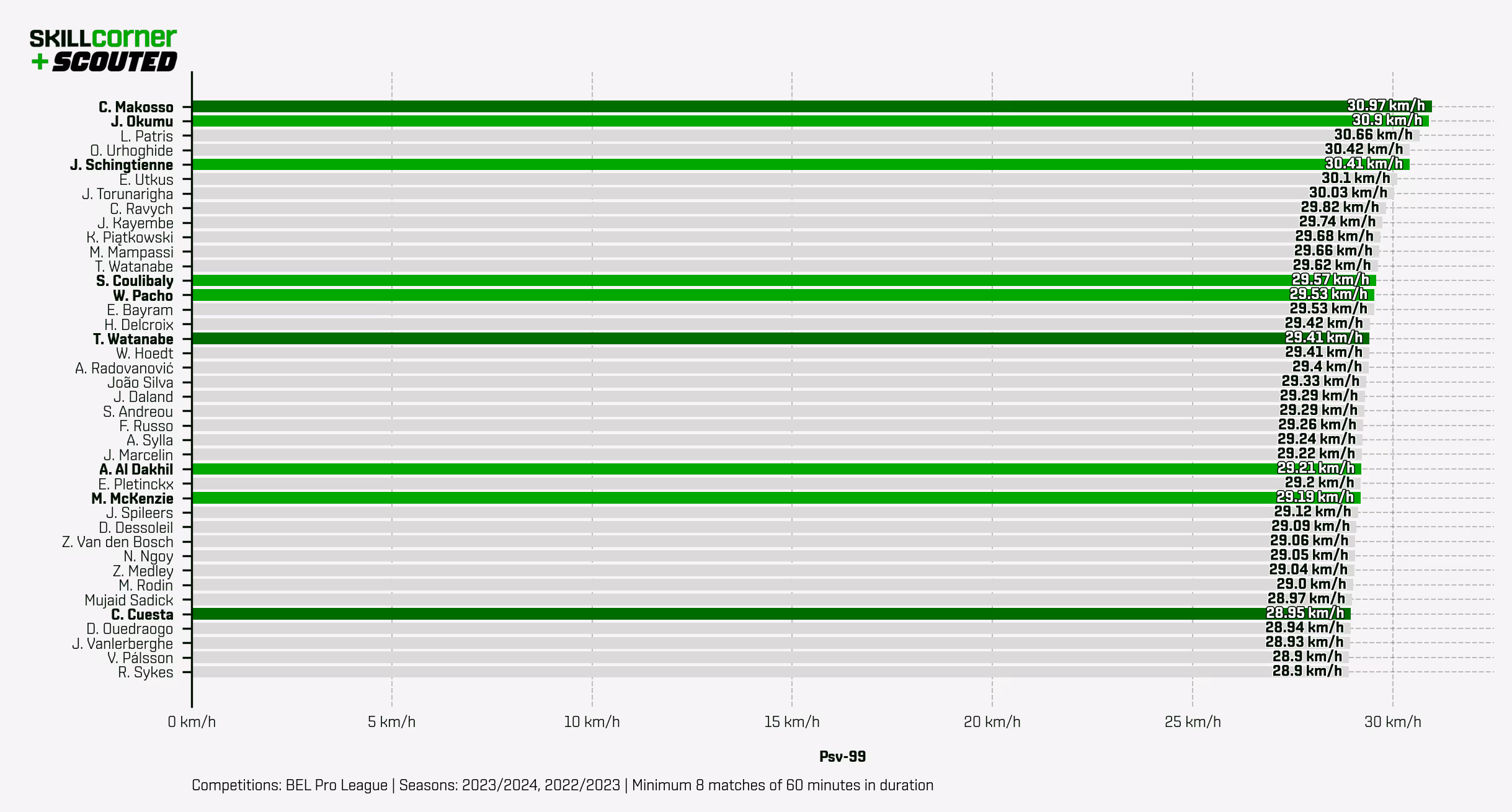
Task: Click the green plus icon beside Scouted
Action: click(x=39, y=61)
